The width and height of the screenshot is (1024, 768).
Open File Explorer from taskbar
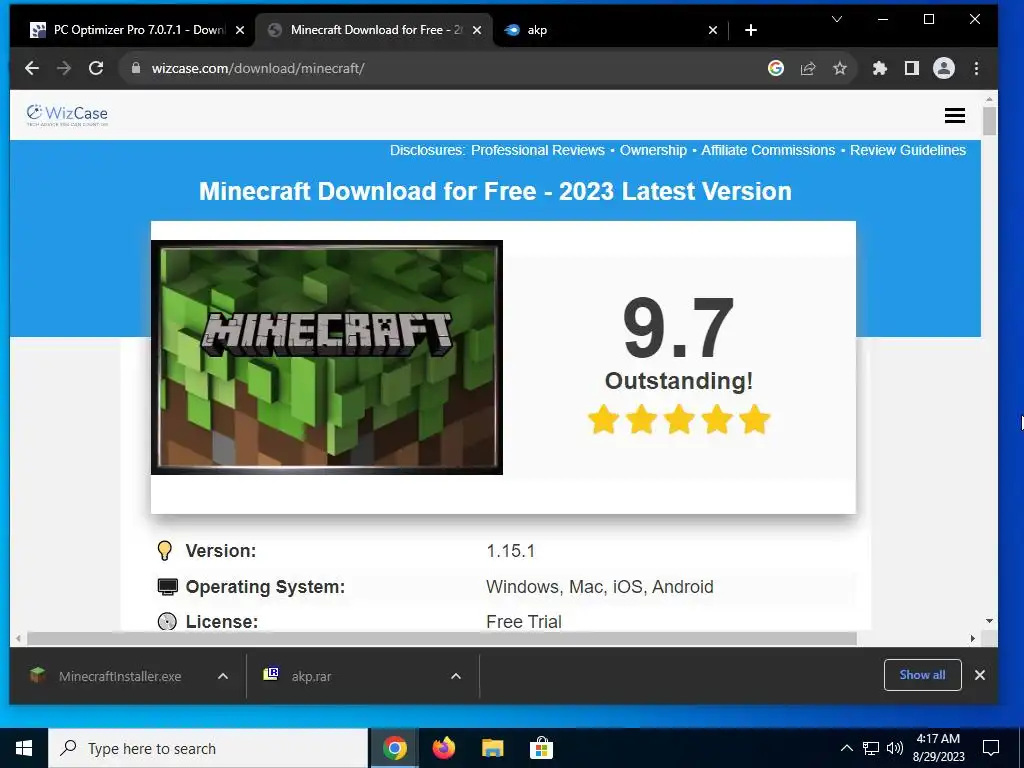(492, 748)
